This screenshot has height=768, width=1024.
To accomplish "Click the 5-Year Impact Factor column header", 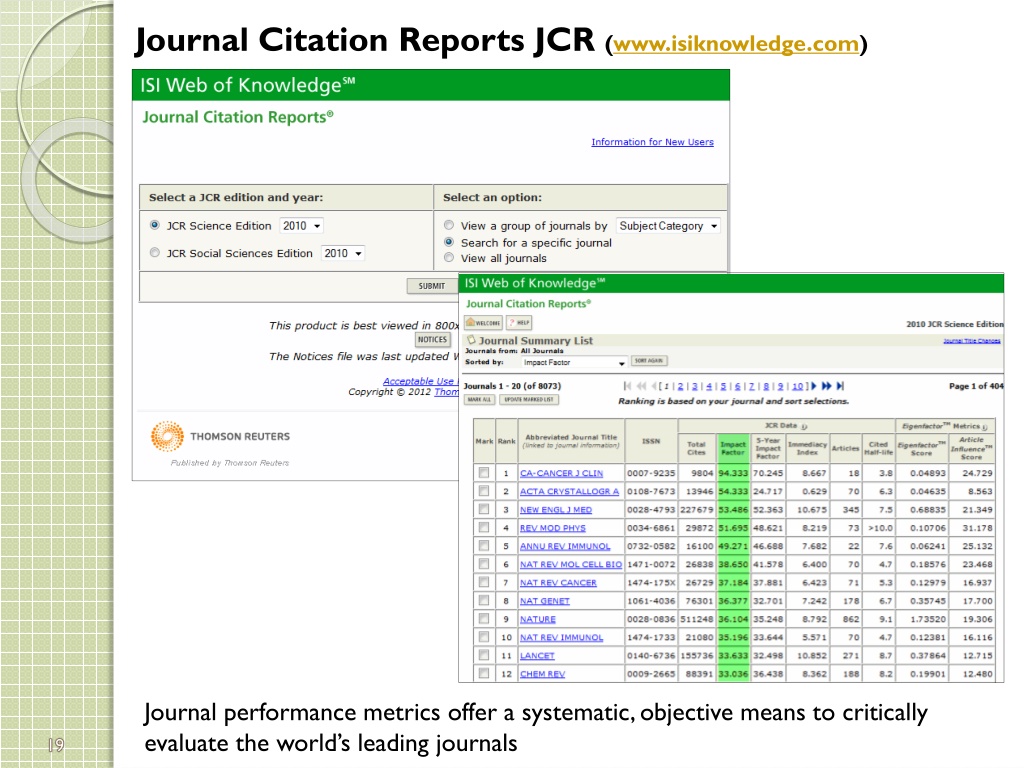I will (768, 448).
